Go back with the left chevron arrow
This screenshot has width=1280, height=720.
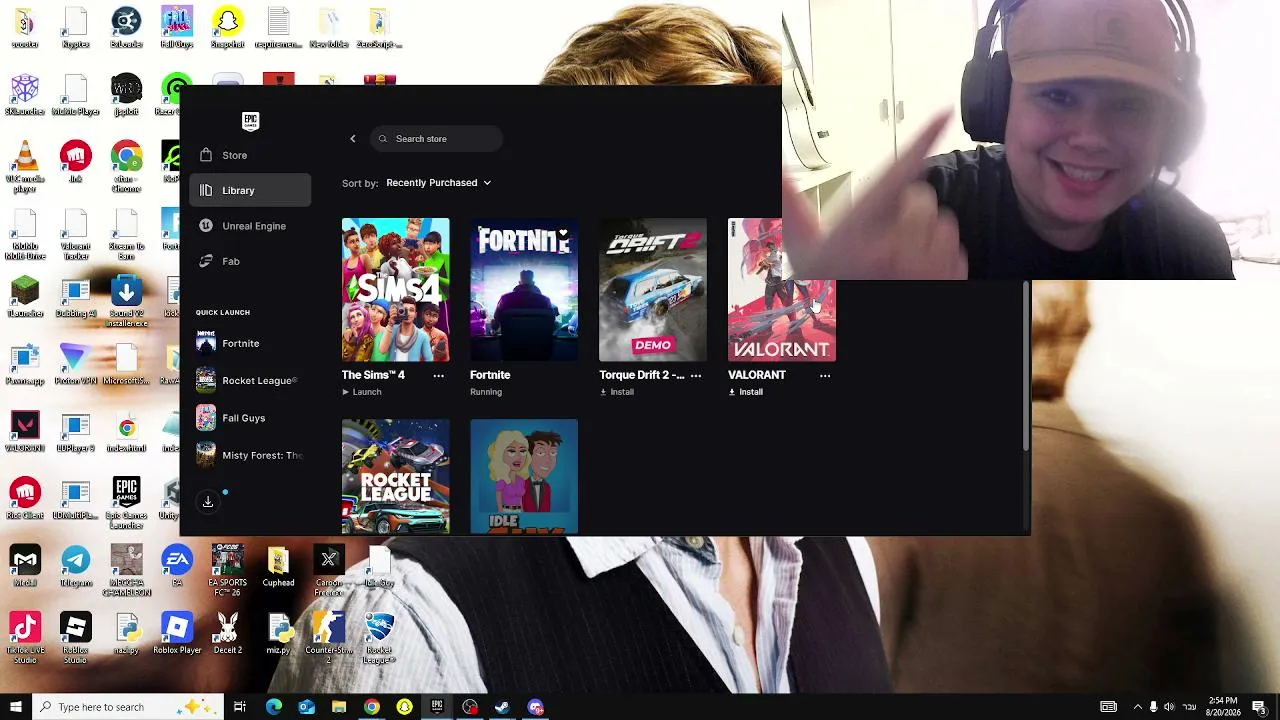[352, 139]
